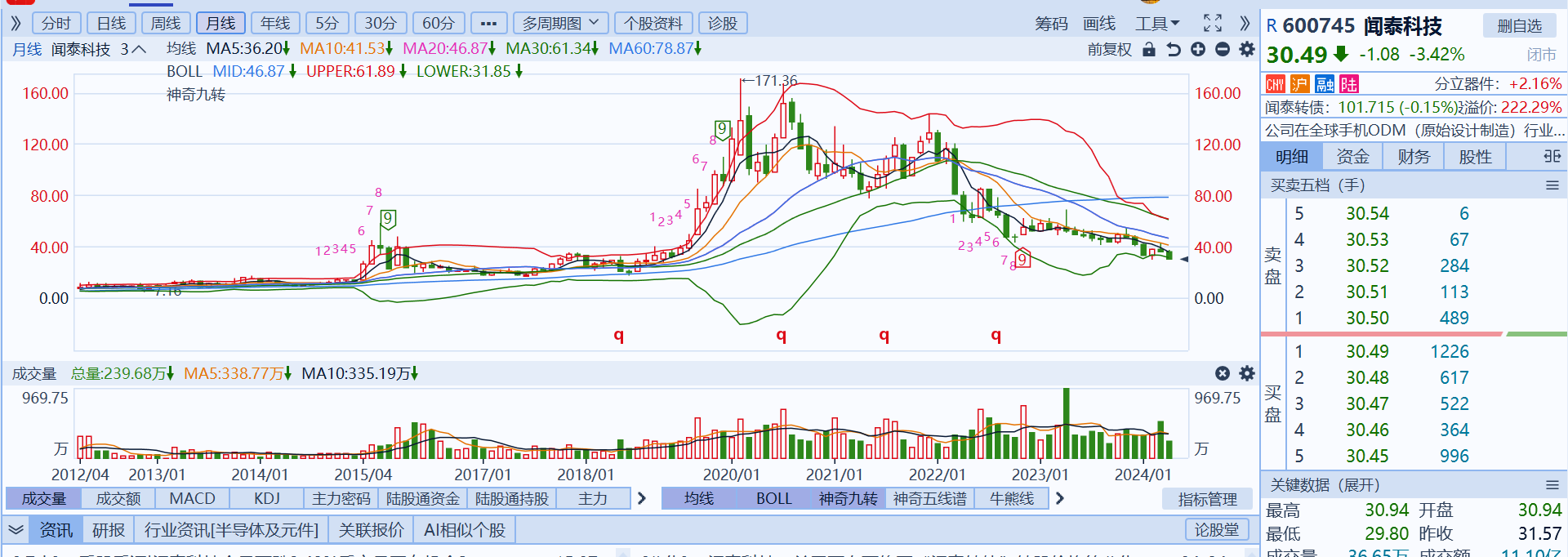
Task: Open 指标管理 indicator manager
Action: click(x=1207, y=499)
